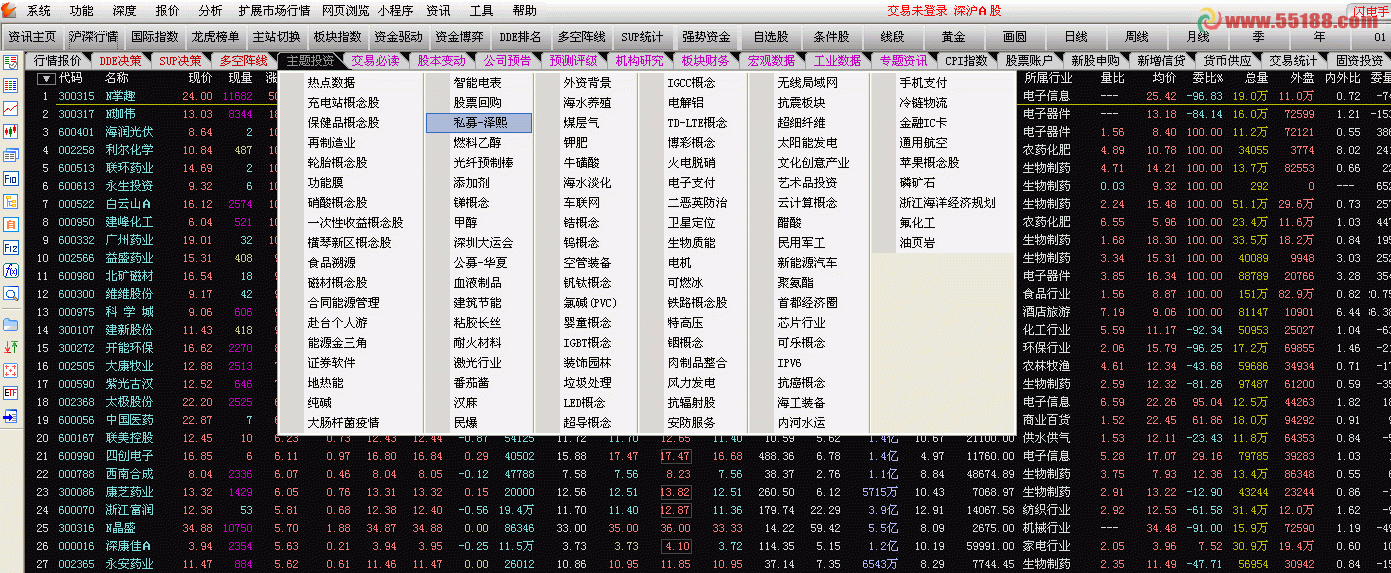1391x573 pixels.
Task: Sort by the 总量 column header
Action: 1257,78
